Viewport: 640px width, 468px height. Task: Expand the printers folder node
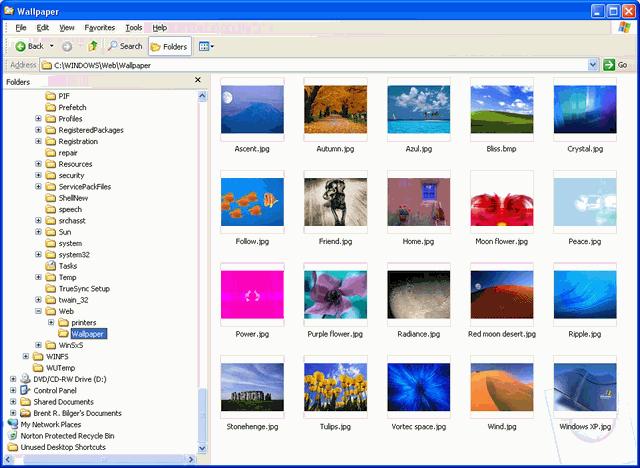[x=51, y=322]
